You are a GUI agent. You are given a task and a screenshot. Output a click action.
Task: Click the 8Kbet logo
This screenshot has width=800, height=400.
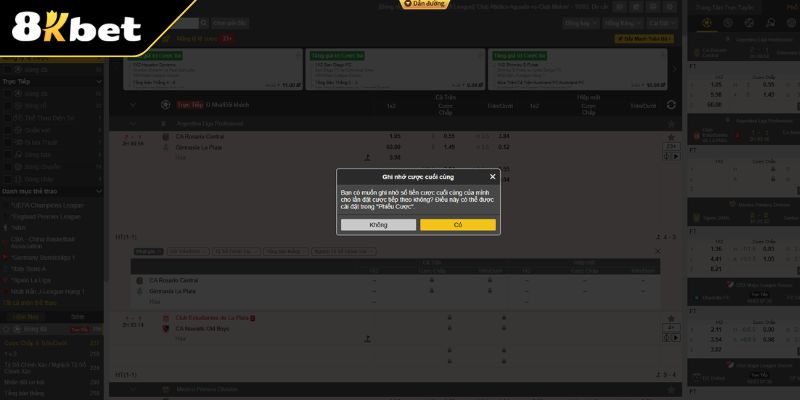click(x=76, y=27)
